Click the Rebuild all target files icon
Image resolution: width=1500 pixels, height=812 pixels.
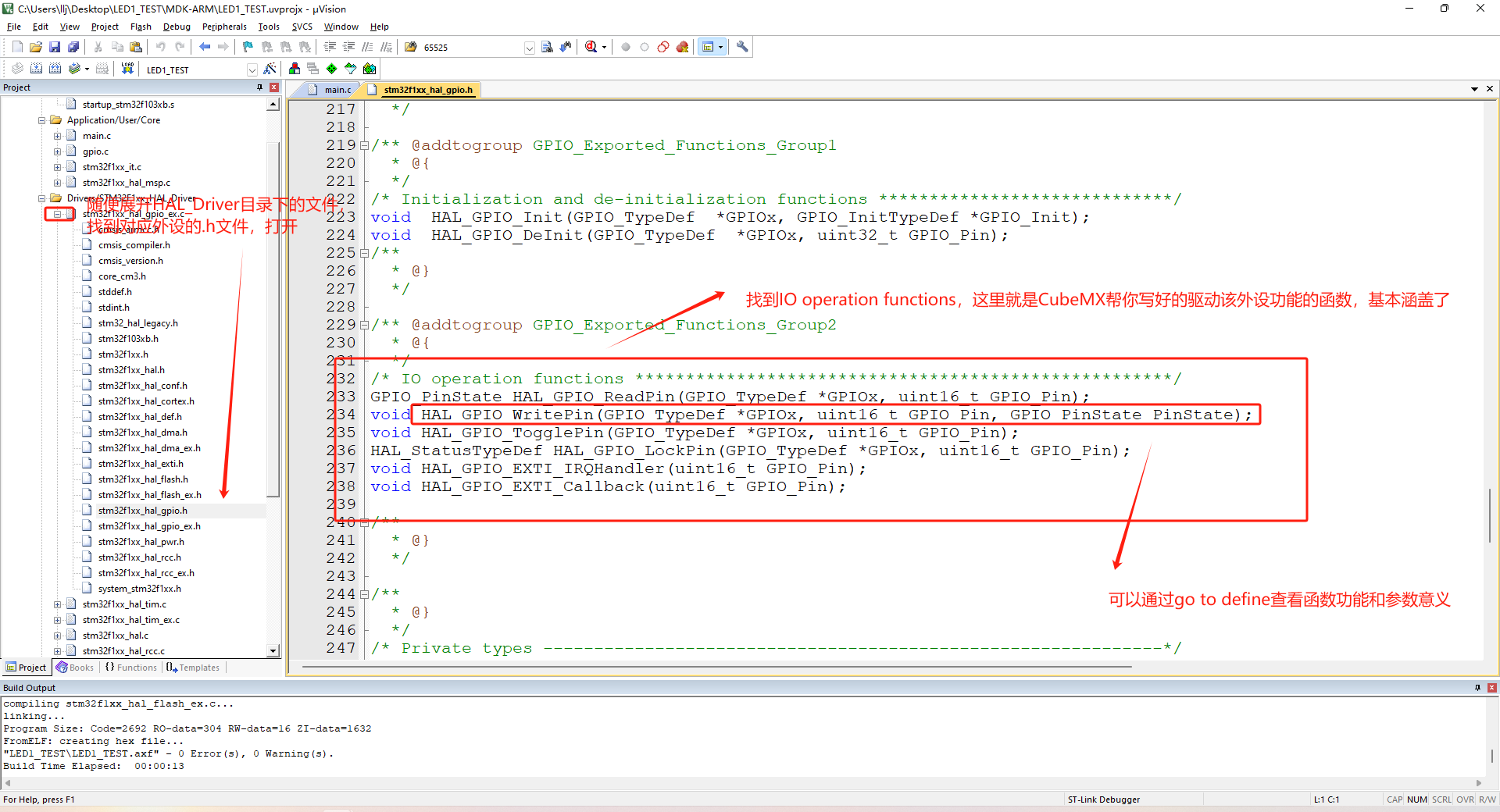coord(55,69)
